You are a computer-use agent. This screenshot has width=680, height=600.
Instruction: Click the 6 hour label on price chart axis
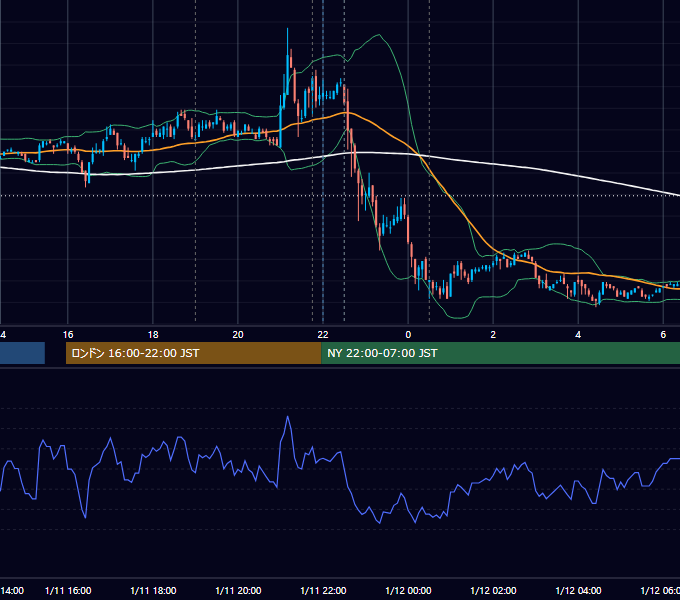pyautogui.click(x=663, y=335)
